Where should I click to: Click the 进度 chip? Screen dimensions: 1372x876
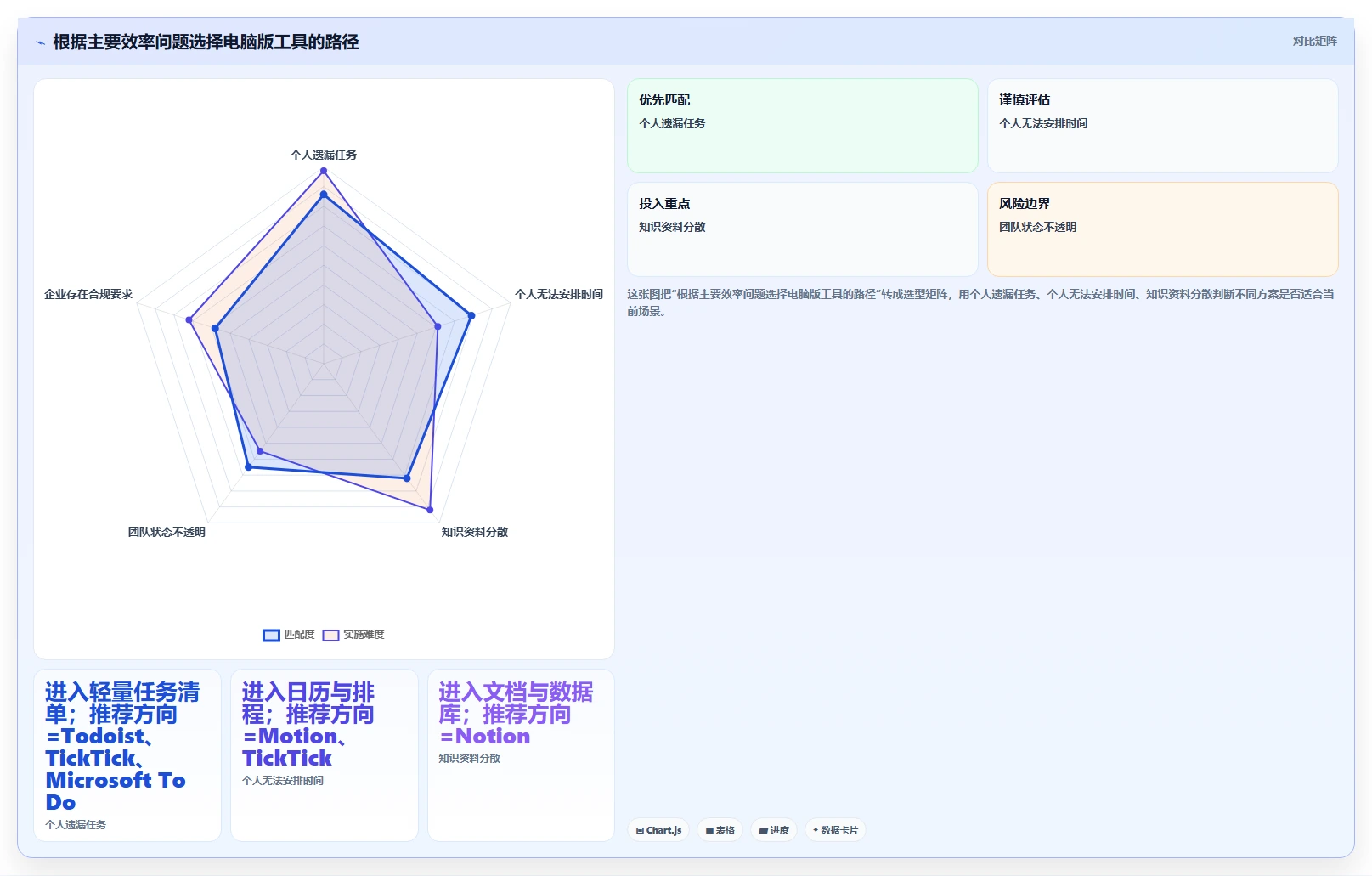(774, 830)
